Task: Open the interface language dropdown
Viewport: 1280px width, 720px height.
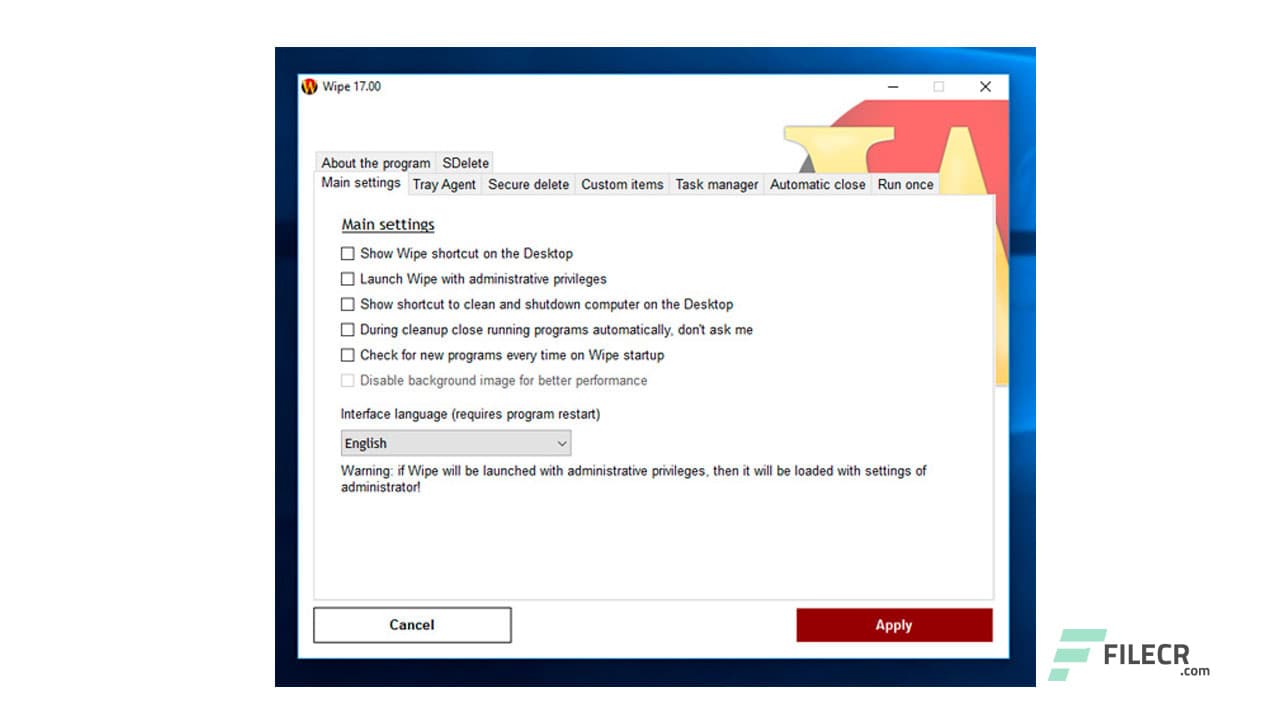Action: point(560,443)
